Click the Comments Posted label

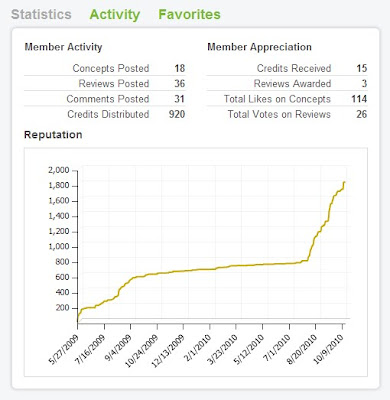[x=108, y=99]
